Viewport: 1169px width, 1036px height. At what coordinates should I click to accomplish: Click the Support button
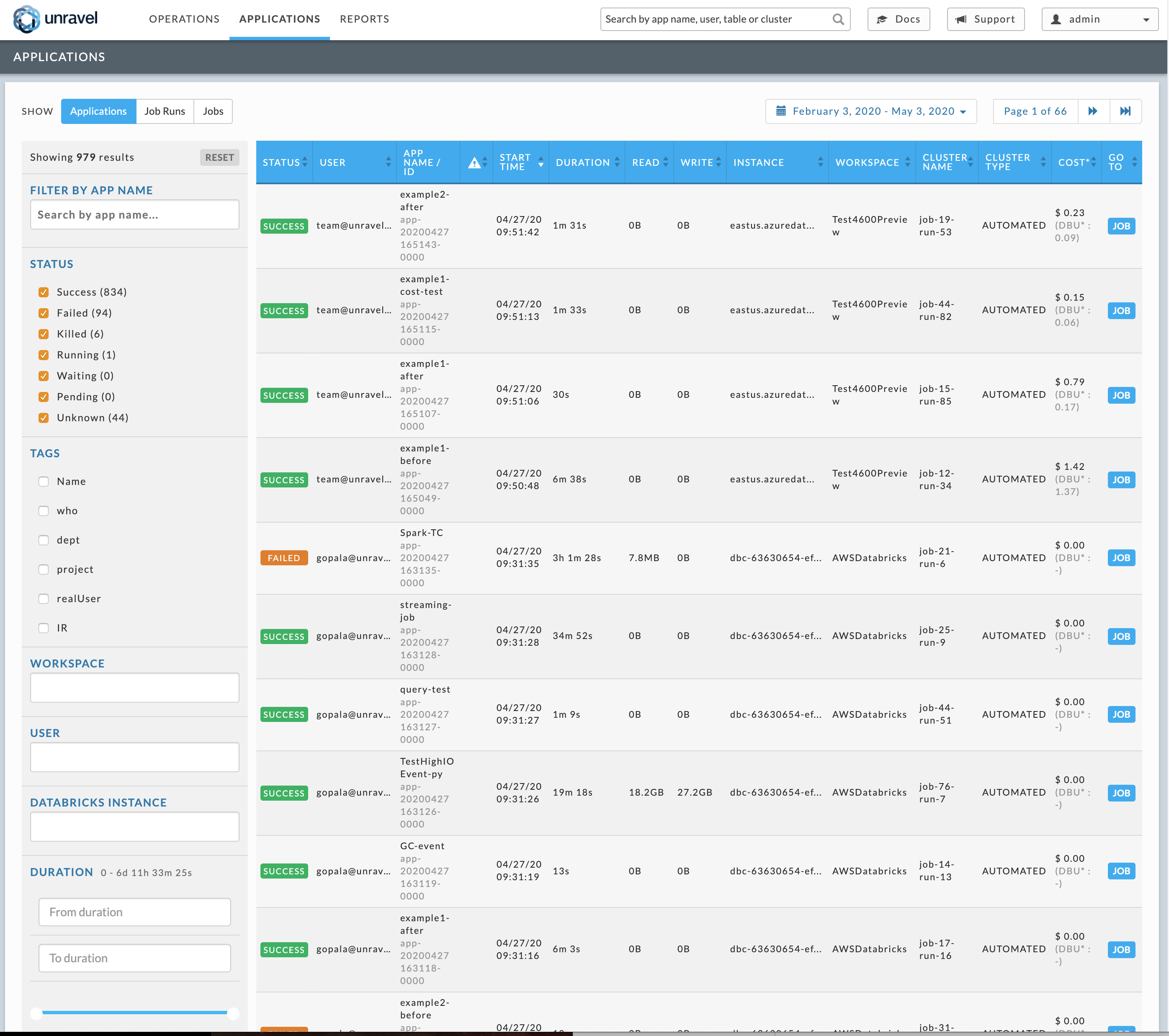986,19
